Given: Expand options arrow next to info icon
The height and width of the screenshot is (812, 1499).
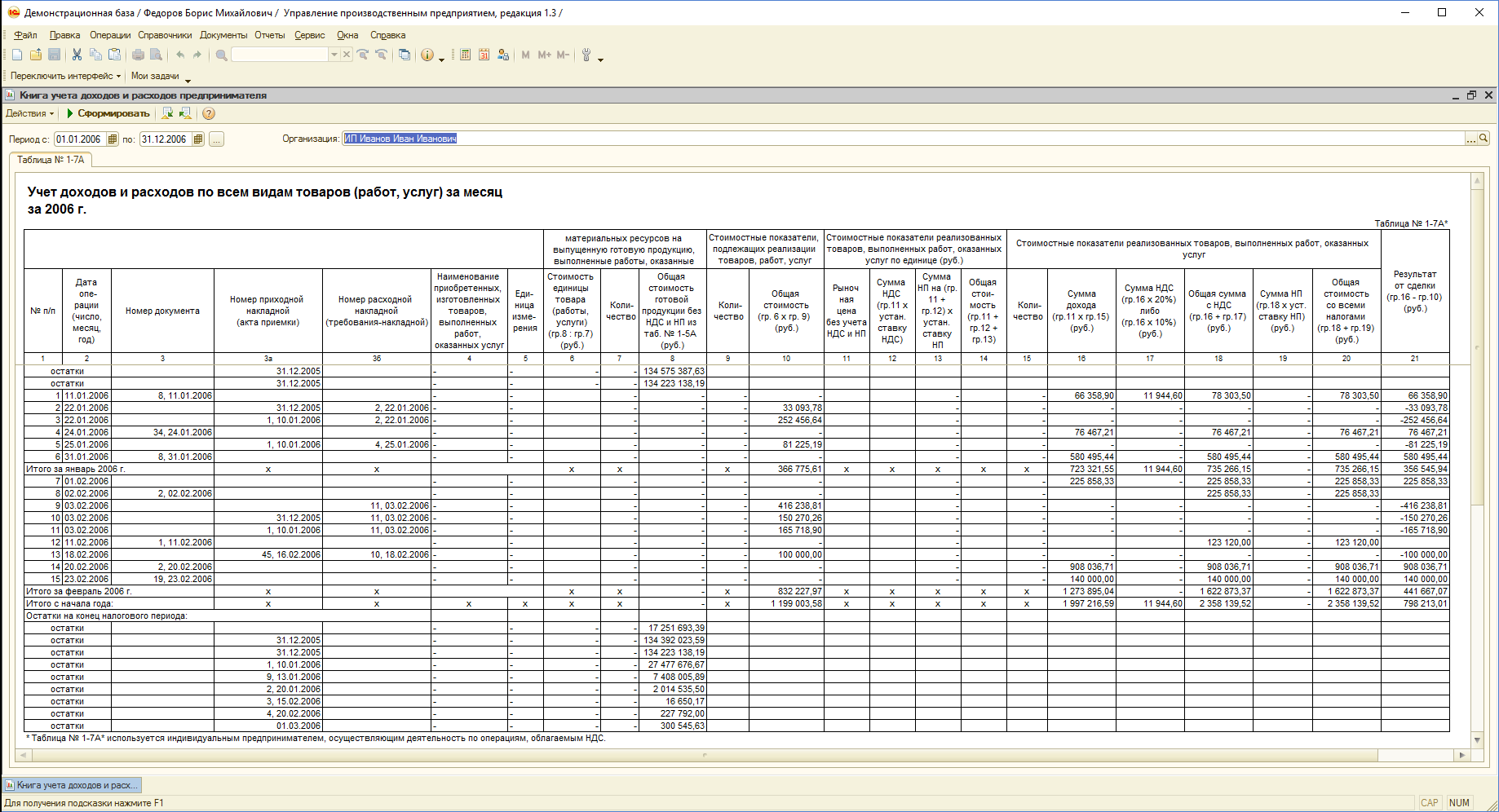Looking at the screenshot, I should pyautogui.click(x=442, y=58).
